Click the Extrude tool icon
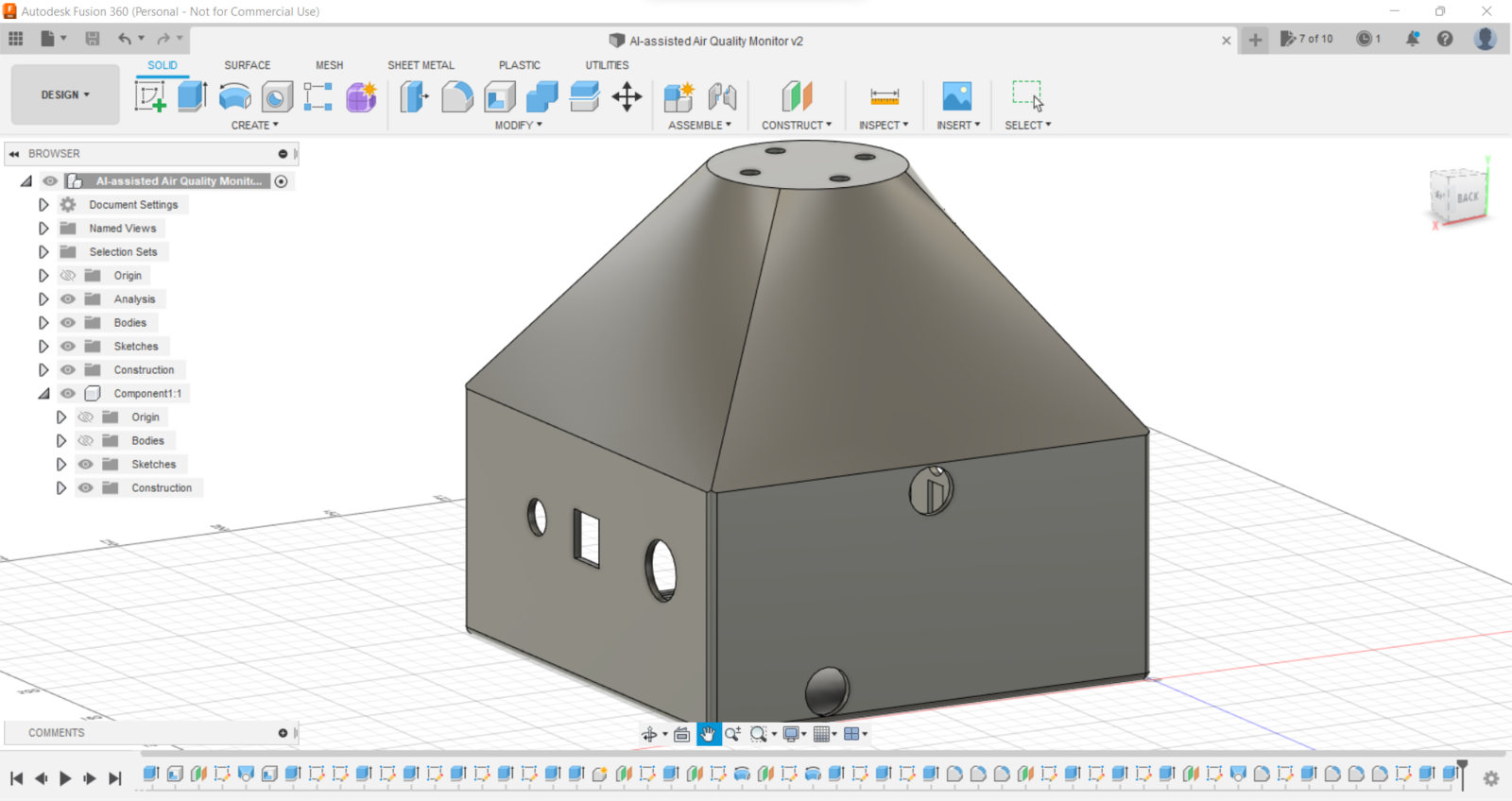1512x801 pixels. pyautogui.click(x=192, y=96)
